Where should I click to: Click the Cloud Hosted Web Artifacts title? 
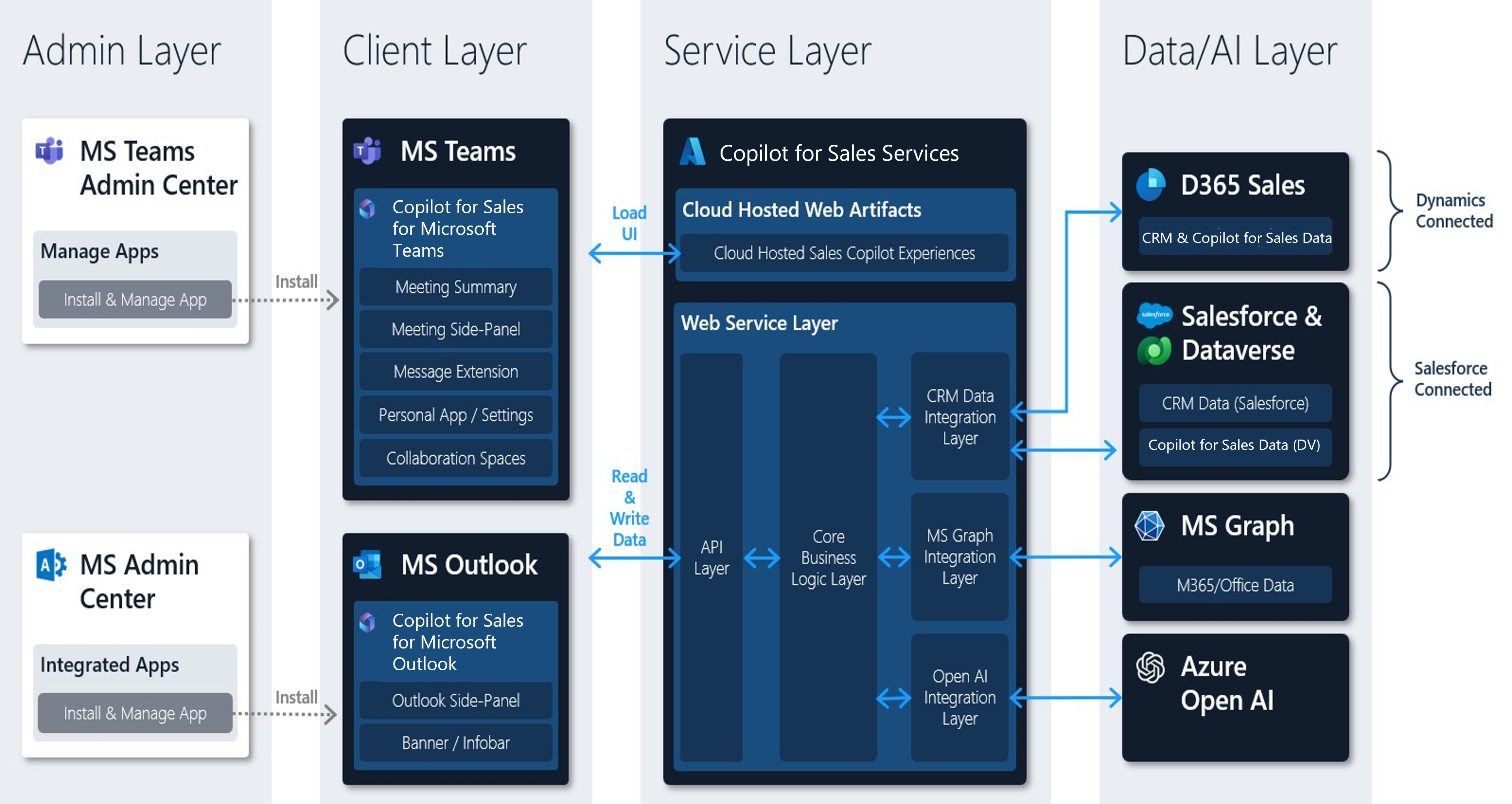click(802, 210)
